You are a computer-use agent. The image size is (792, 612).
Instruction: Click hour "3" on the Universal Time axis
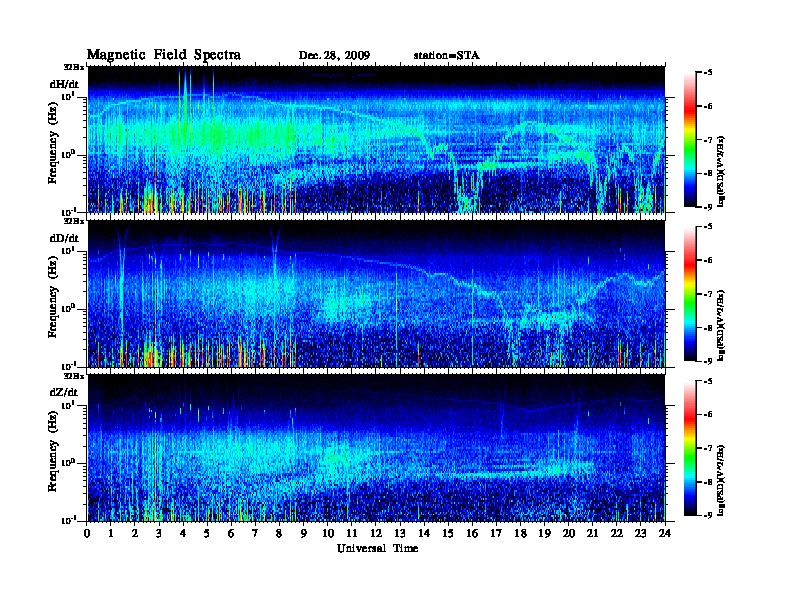coord(159,533)
